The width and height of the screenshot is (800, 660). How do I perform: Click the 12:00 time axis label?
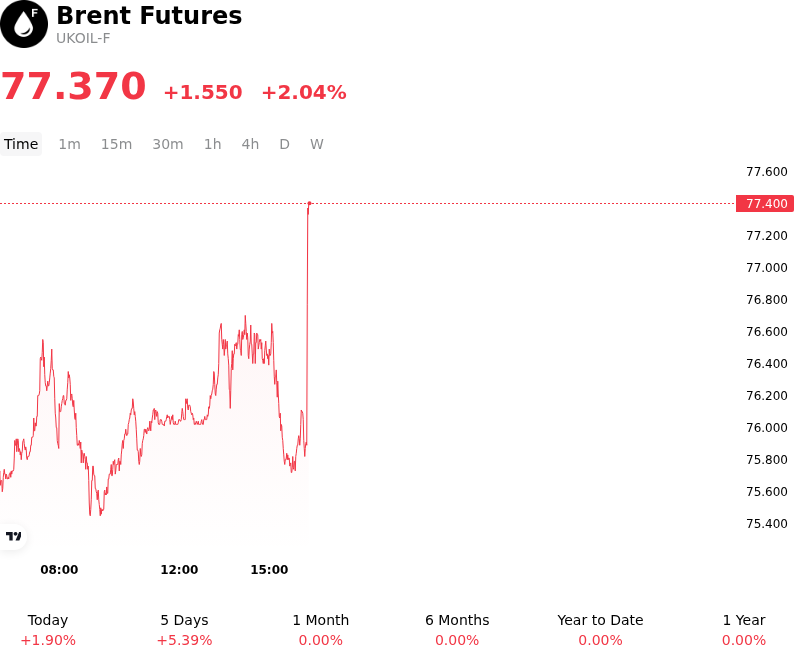[x=179, y=570]
